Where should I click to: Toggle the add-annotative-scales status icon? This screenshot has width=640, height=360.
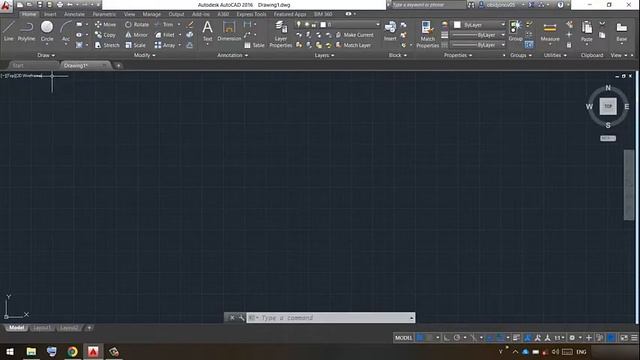click(x=538, y=338)
